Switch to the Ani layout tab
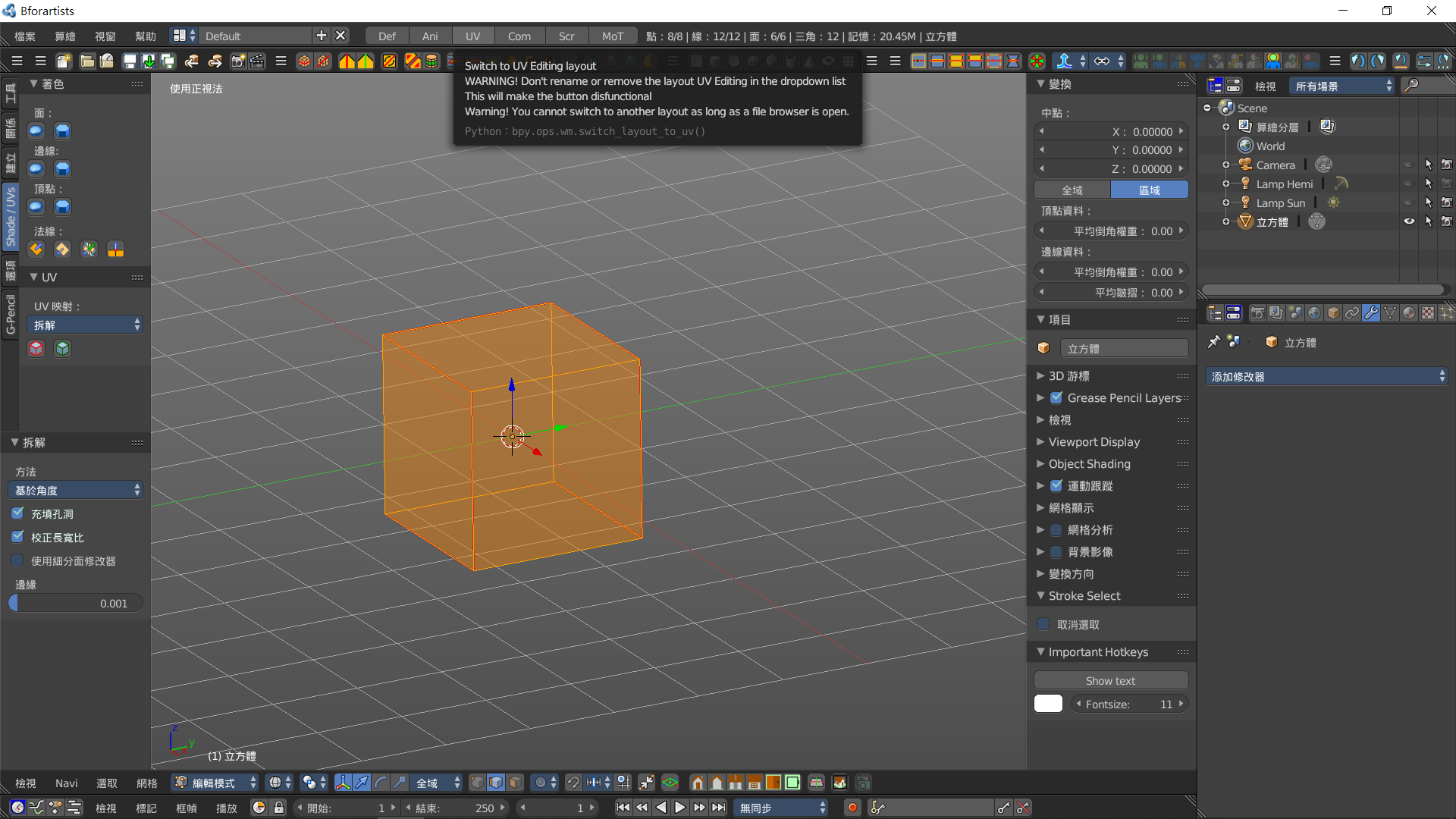The width and height of the screenshot is (1456, 819). [x=430, y=36]
